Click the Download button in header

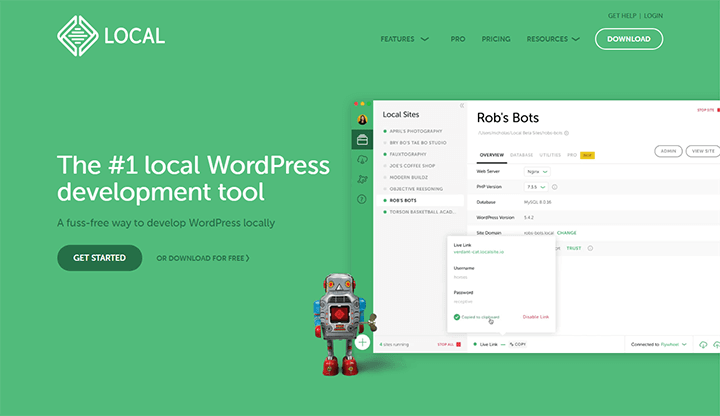pos(628,39)
